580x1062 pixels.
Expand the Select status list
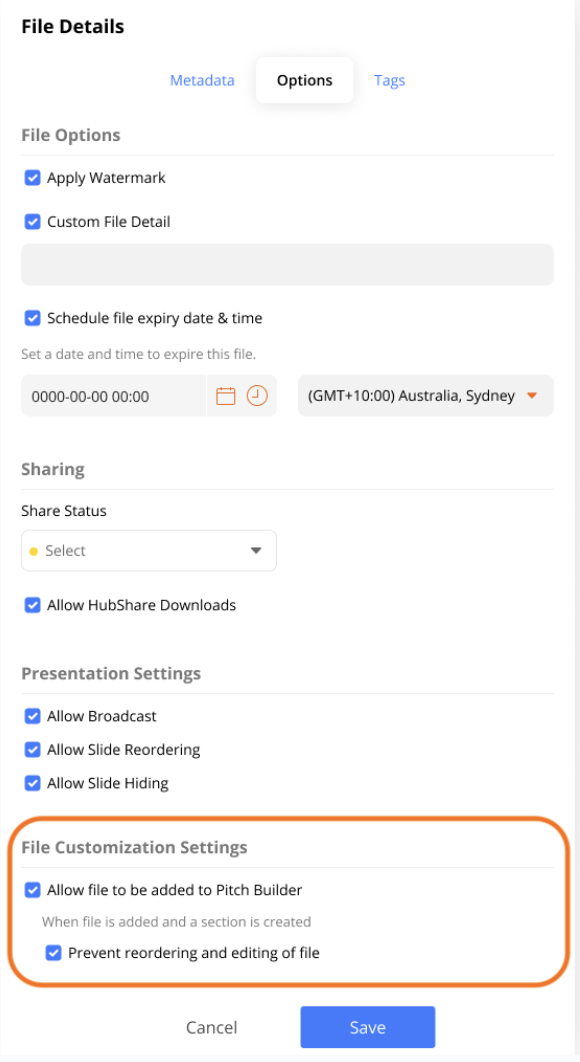257,550
